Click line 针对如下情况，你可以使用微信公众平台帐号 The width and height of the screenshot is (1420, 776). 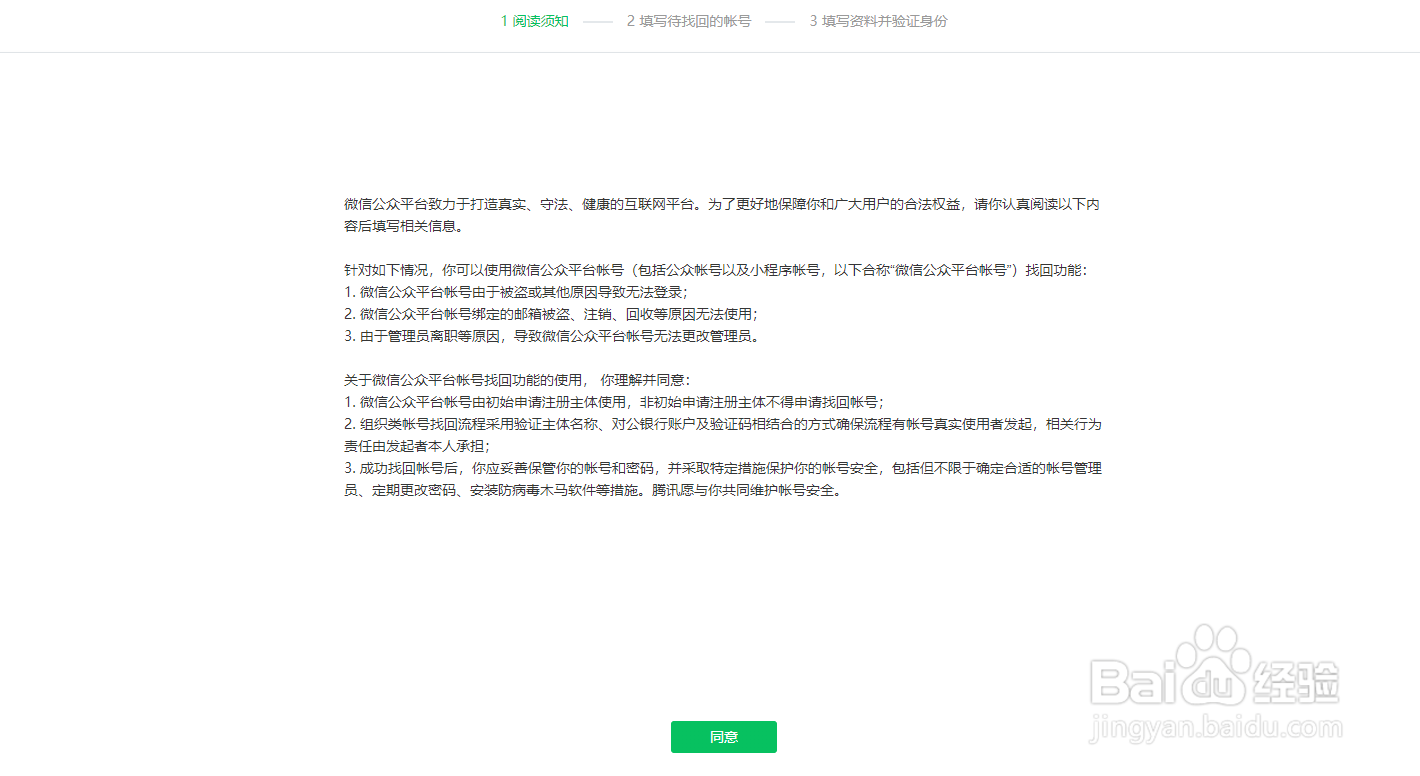click(715, 270)
